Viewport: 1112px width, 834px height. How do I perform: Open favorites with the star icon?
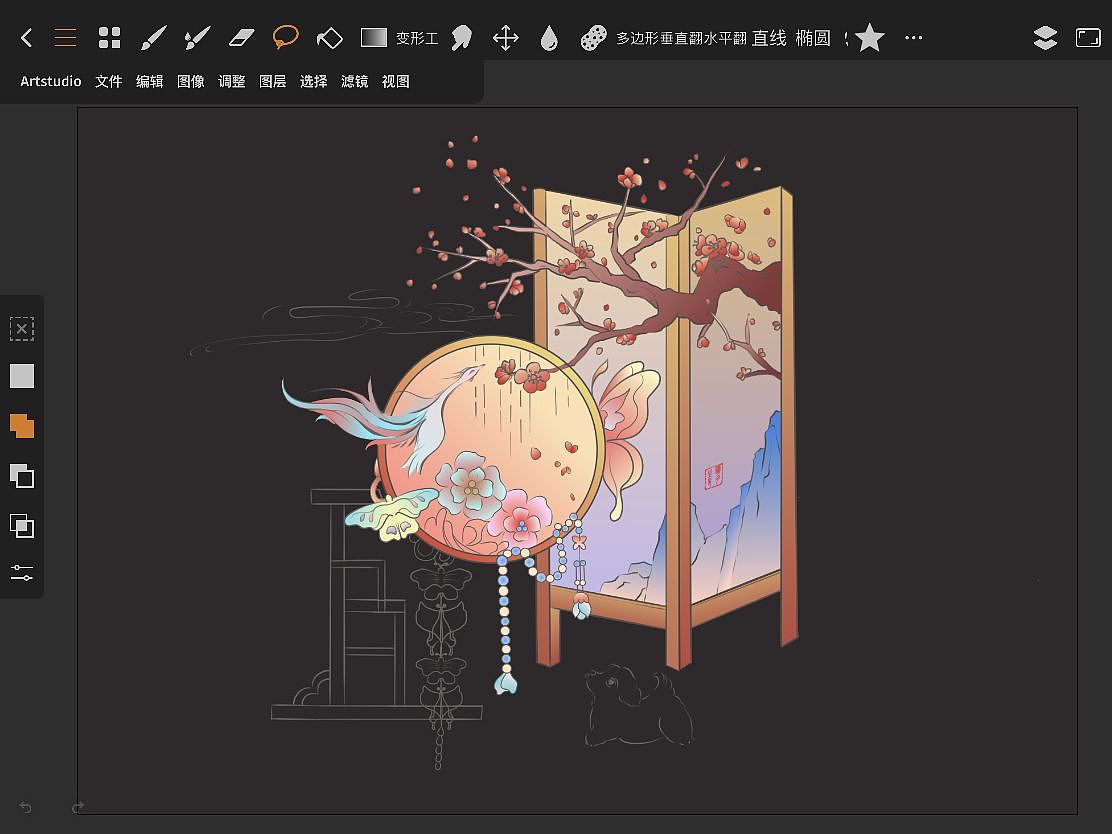coord(869,38)
